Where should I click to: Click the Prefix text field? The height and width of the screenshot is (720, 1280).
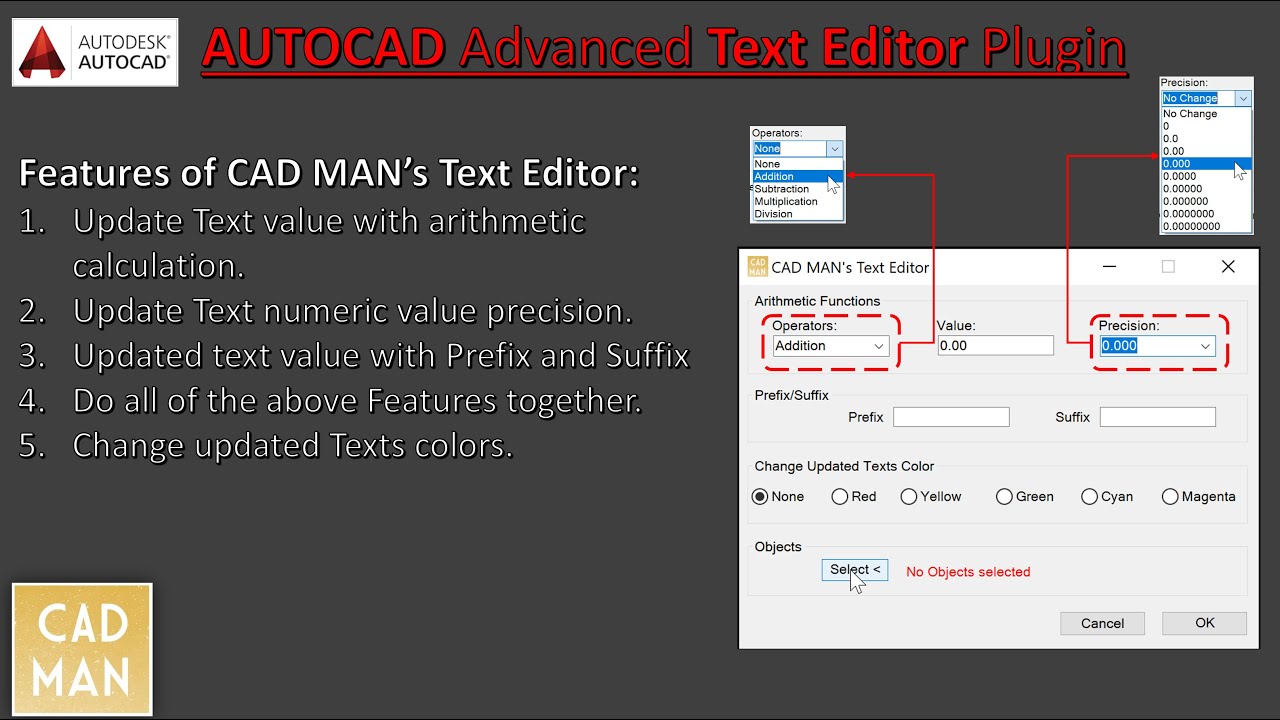(x=951, y=417)
